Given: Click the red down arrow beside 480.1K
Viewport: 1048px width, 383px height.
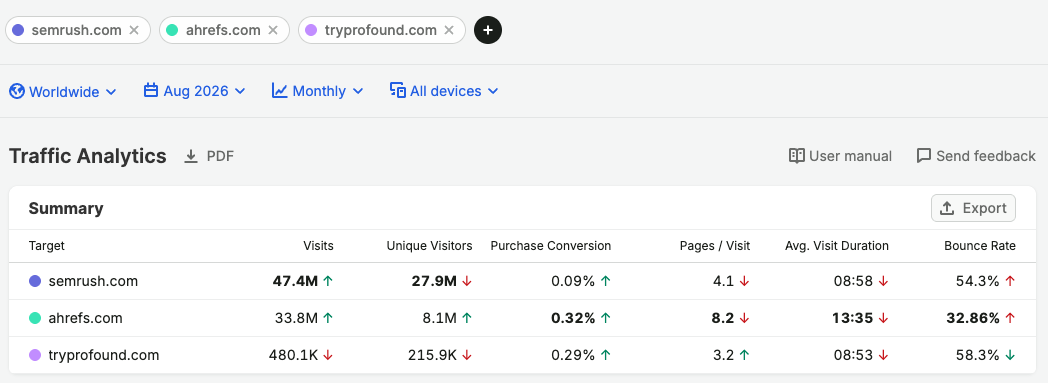Looking at the screenshot, I should click(x=328, y=355).
